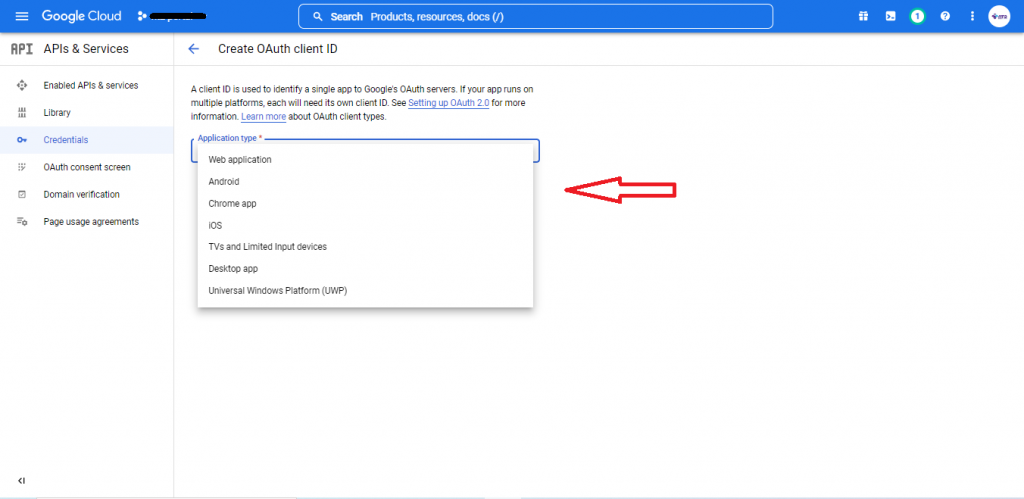The height and width of the screenshot is (499, 1024).
Task: Go back with the left arrow
Action: tap(193, 49)
